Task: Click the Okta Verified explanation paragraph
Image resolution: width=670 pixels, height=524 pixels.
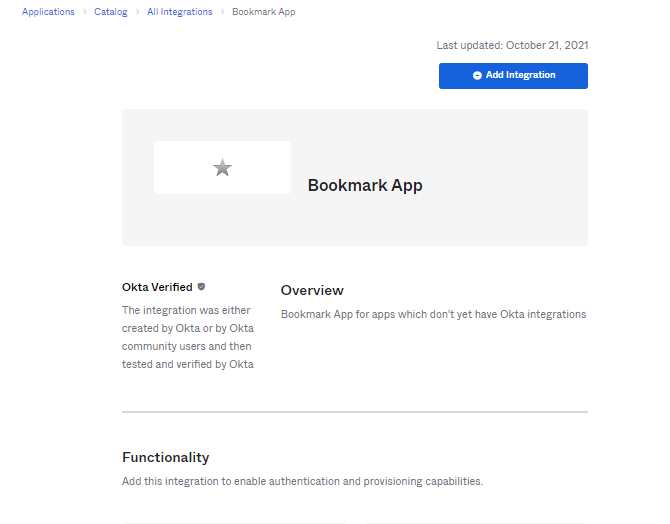Action: coord(187,337)
